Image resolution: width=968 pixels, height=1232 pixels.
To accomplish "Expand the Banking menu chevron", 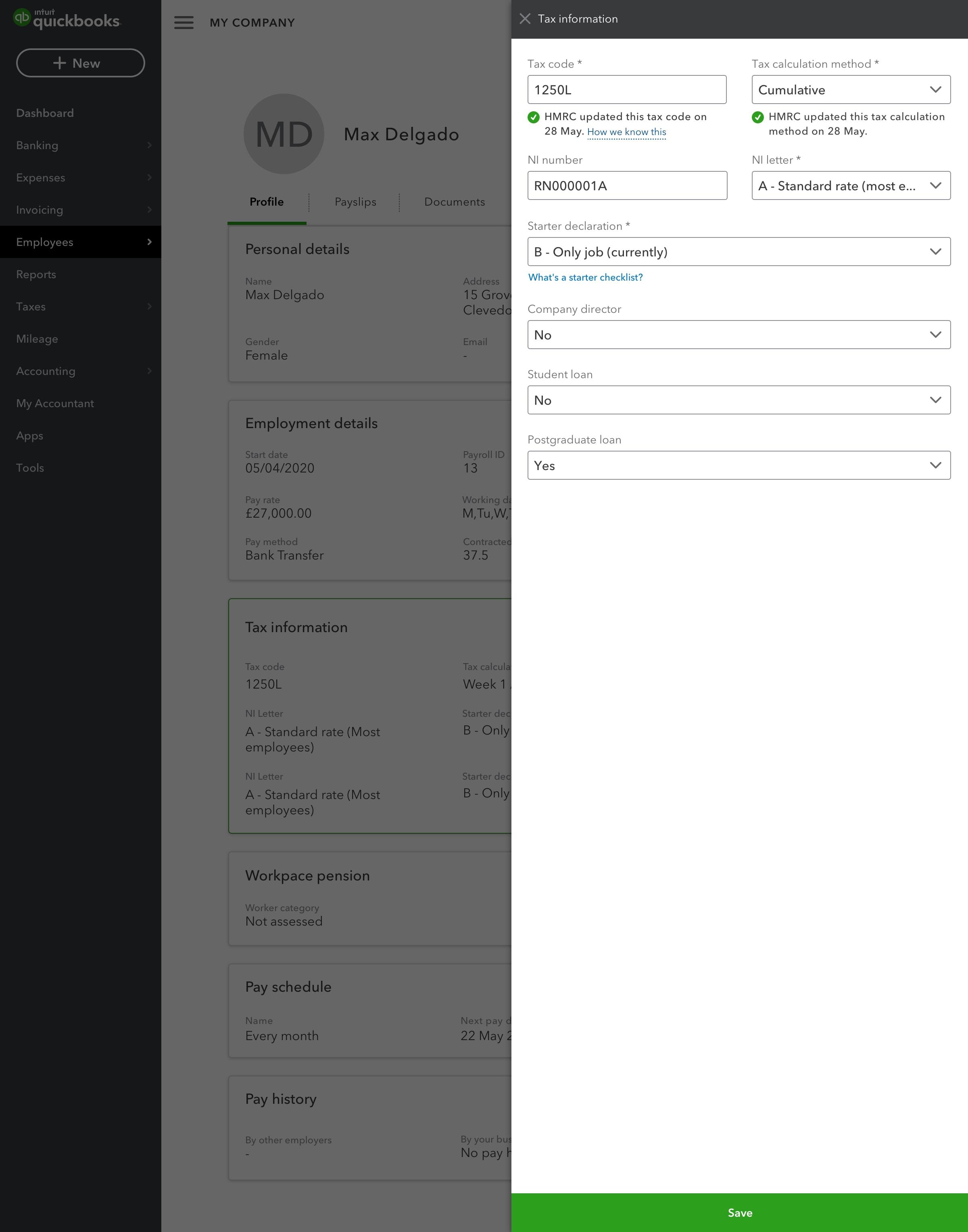I will (x=150, y=146).
